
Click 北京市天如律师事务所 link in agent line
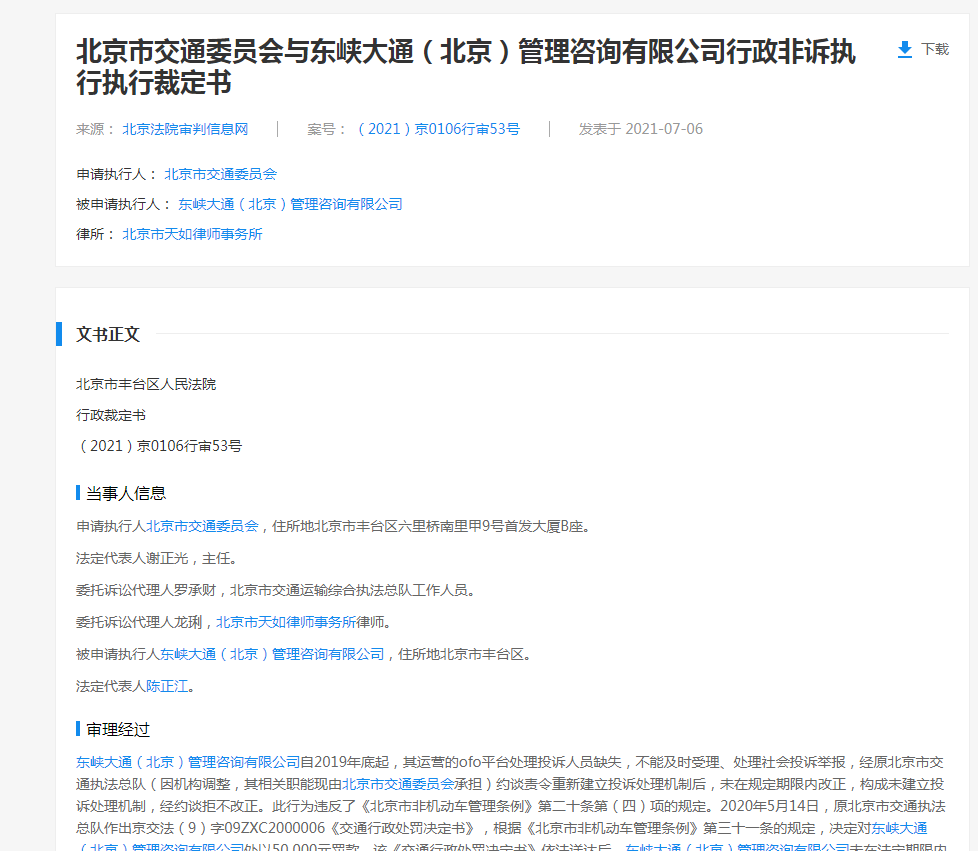[286, 622]
